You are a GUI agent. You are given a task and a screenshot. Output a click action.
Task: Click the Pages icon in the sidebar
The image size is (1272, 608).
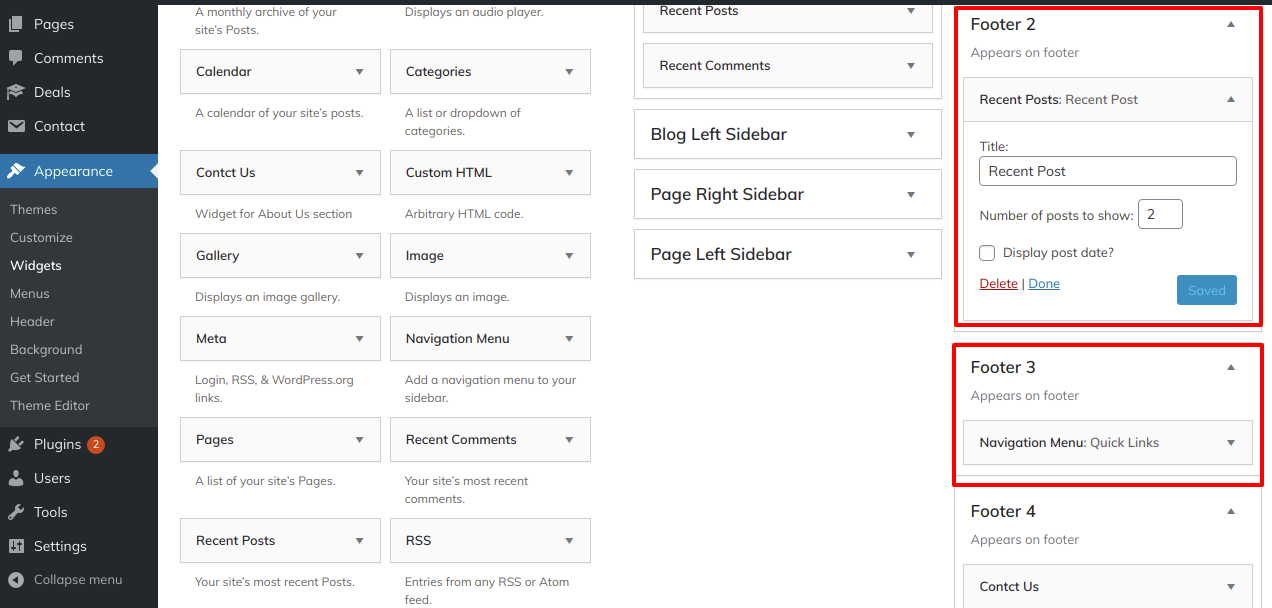point(16,24)
